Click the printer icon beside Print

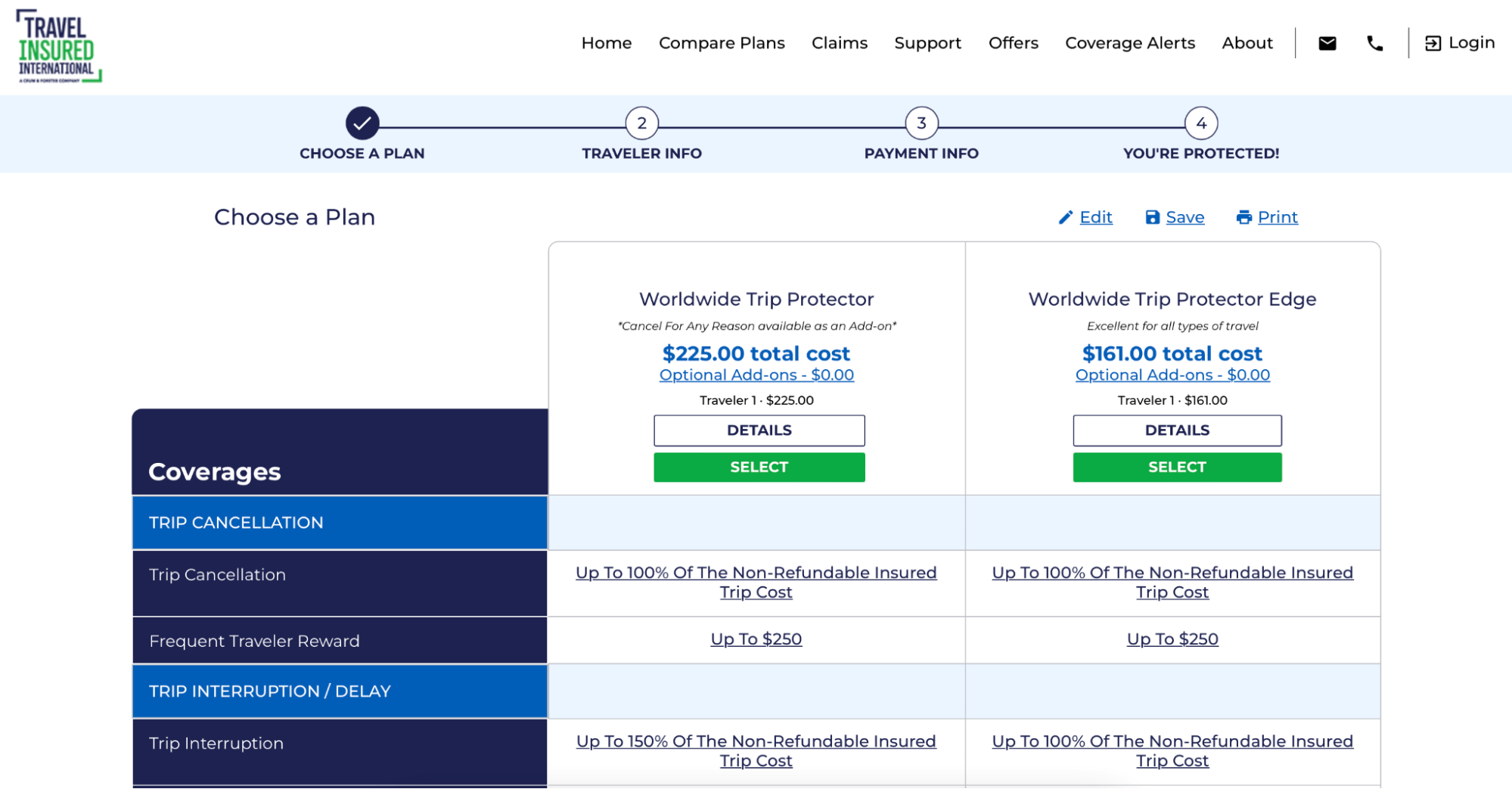pyautogui.click(x=1243, y=218)
